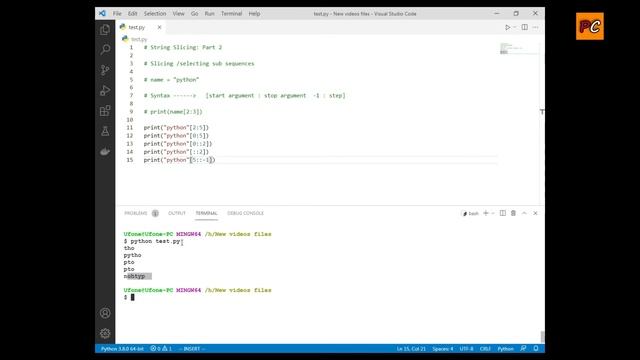The image size is (640, 360).
Task: Open the Help menu
Action: click(x=254, y=13)
